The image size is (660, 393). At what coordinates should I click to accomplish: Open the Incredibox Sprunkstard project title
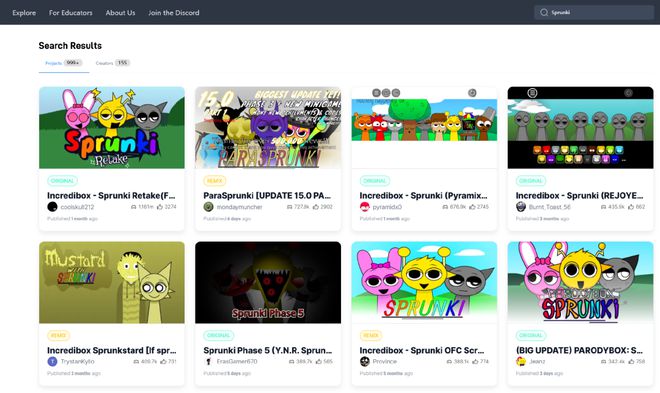tap(112, 350)
